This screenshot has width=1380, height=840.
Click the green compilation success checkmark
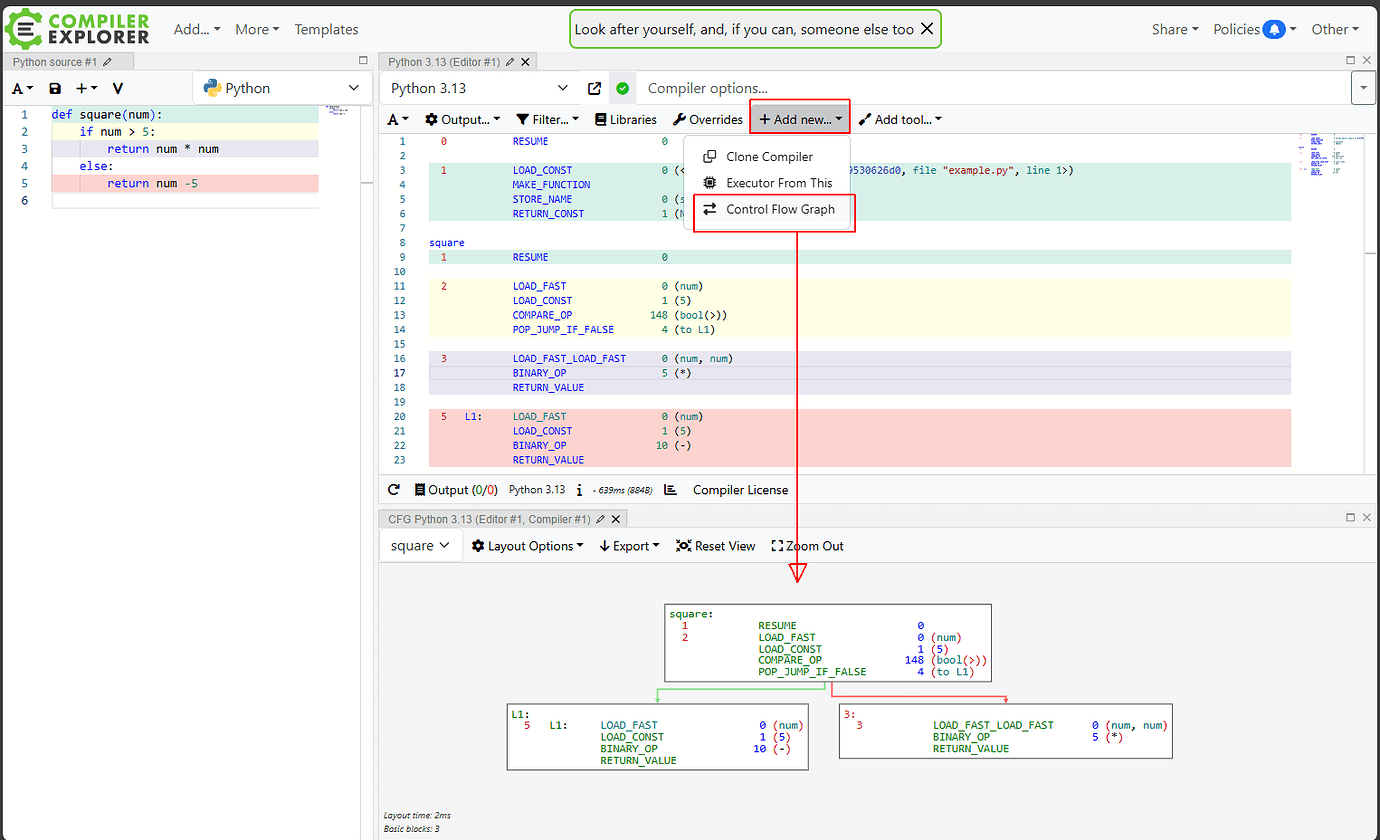click(622, 87)
